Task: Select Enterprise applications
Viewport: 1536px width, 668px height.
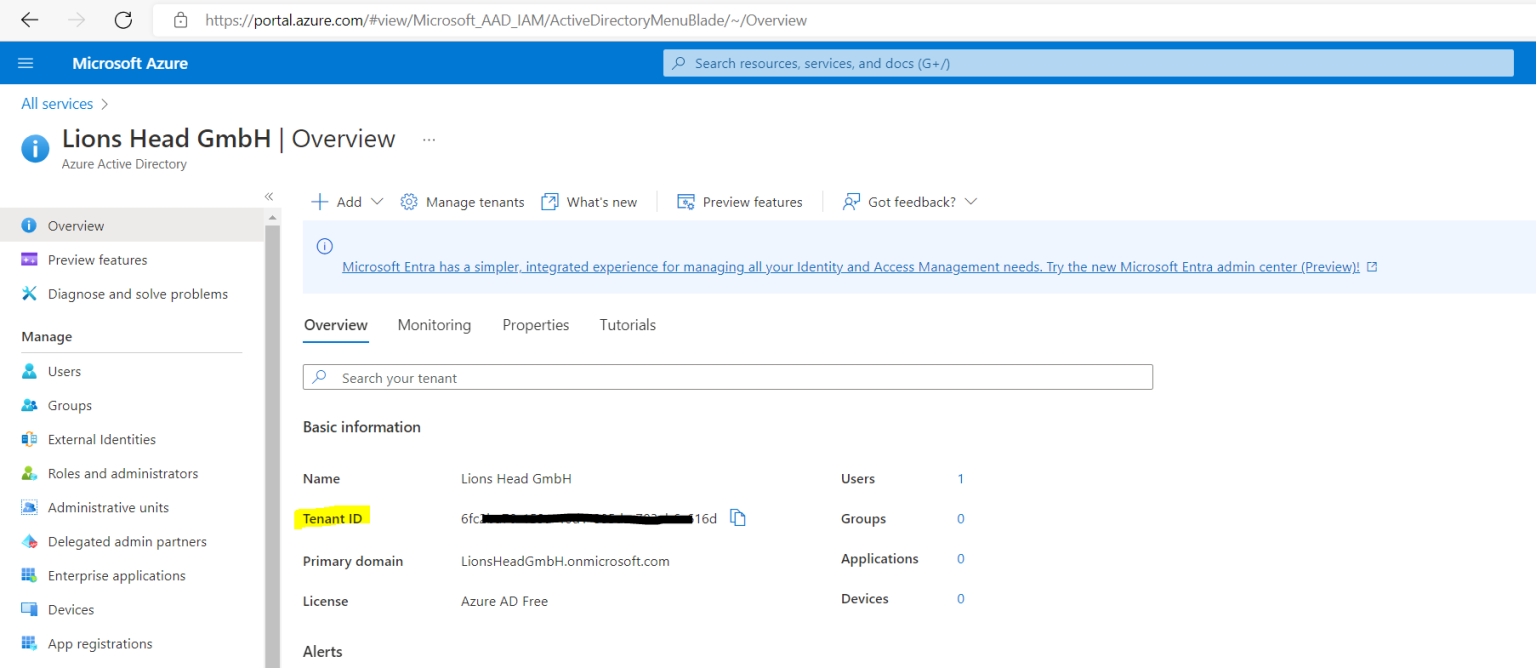Action: click(x=117, y=575)
